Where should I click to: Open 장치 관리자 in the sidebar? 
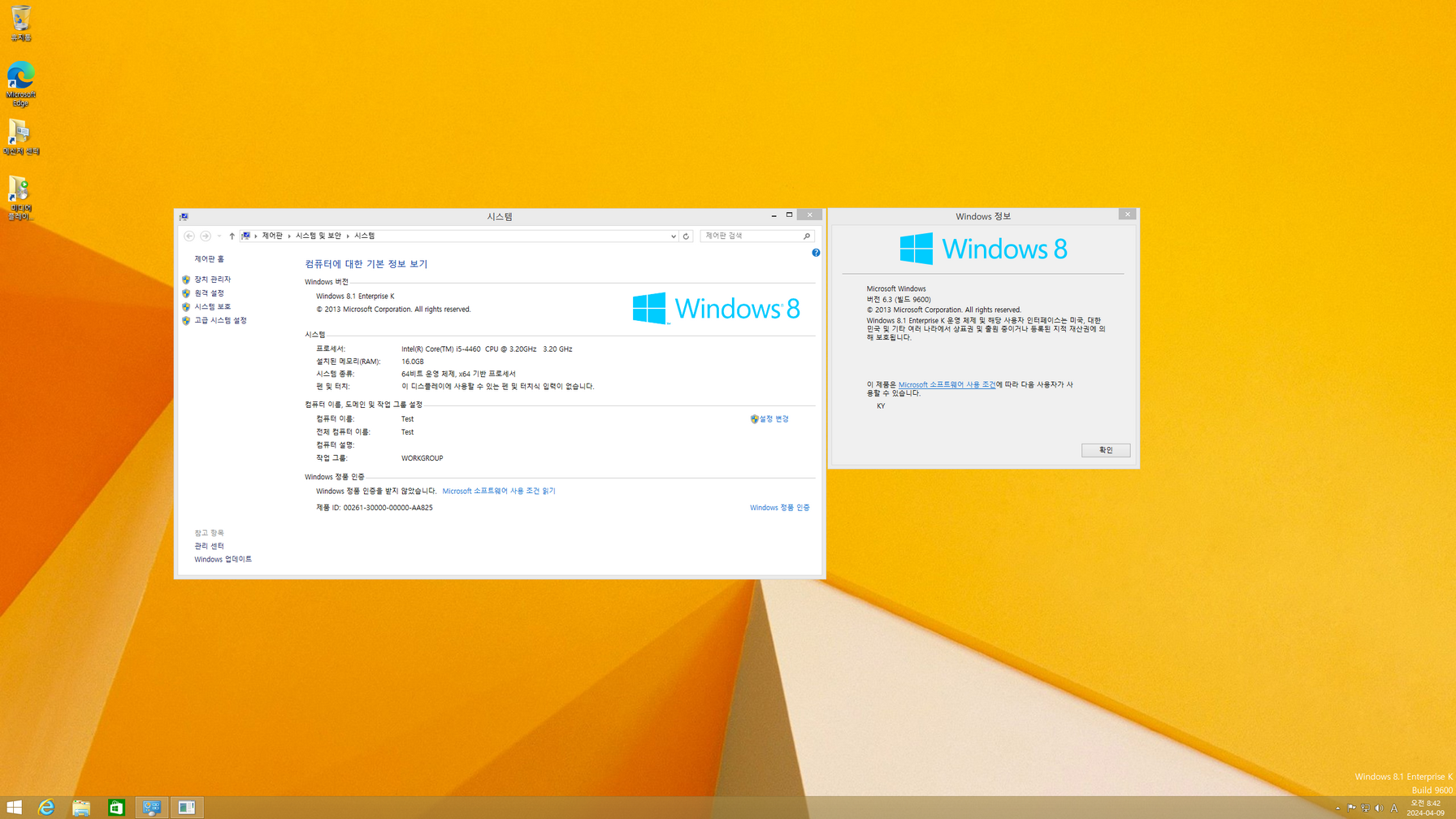coord(212,279)
